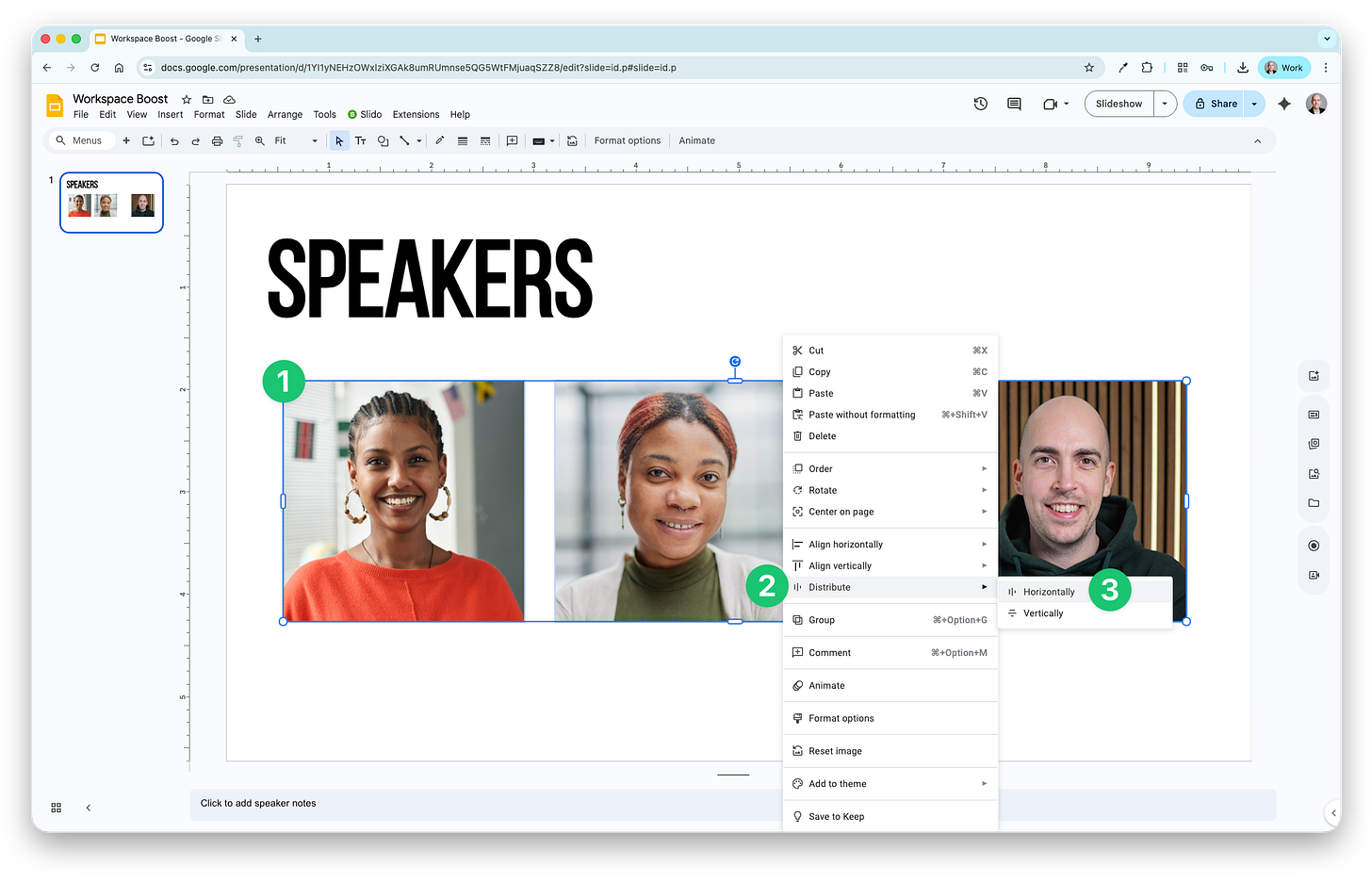
Task: Click the move to folder icon
Action: point(208,99)
